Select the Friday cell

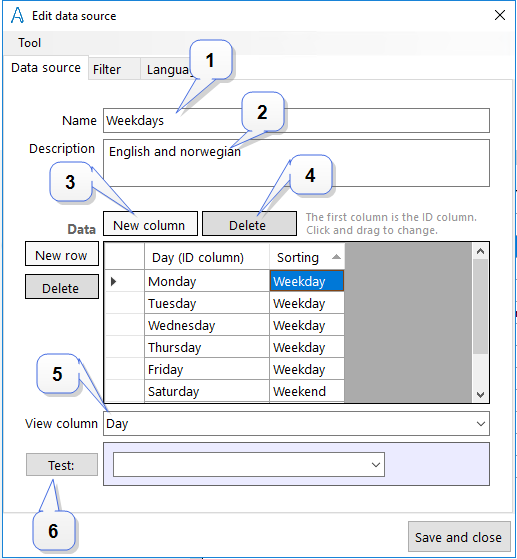point(207,369)
